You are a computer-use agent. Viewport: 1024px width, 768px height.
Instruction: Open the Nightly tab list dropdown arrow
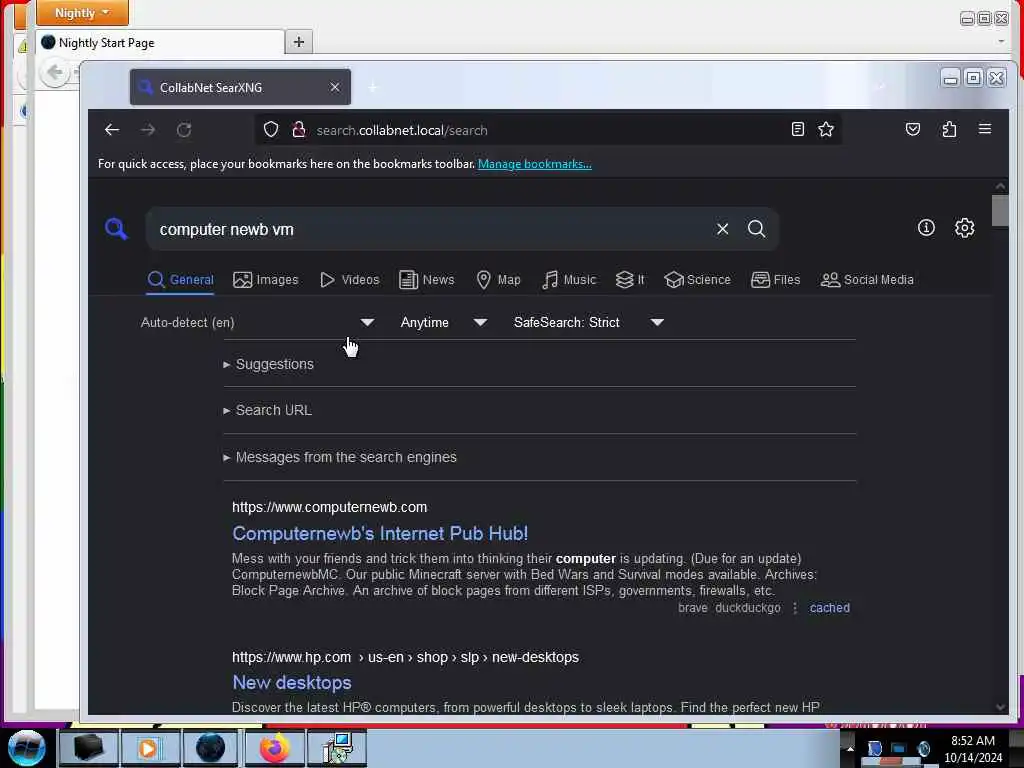coord(1001,42)
